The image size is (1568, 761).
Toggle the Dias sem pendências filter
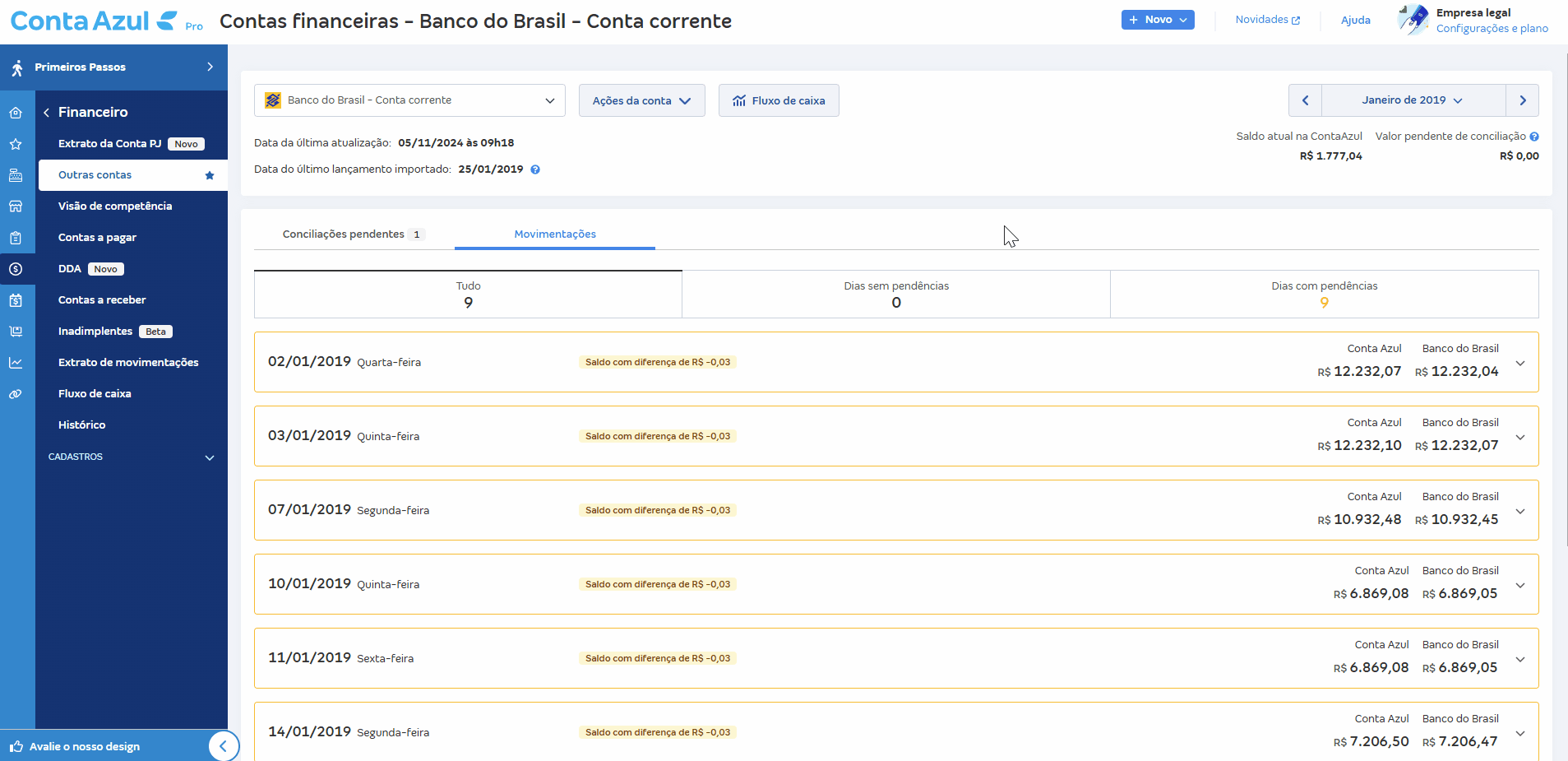click(x=896, y=294)
